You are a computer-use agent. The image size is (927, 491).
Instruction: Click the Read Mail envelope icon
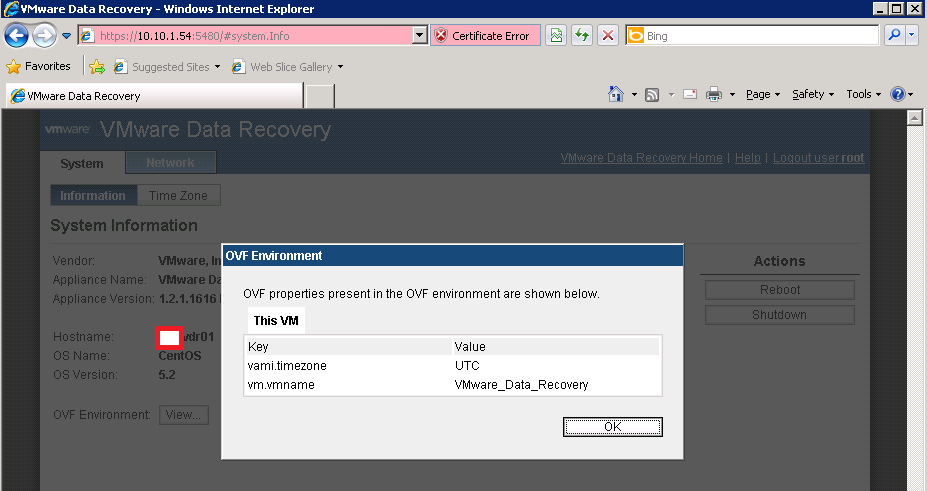point(689,94)
